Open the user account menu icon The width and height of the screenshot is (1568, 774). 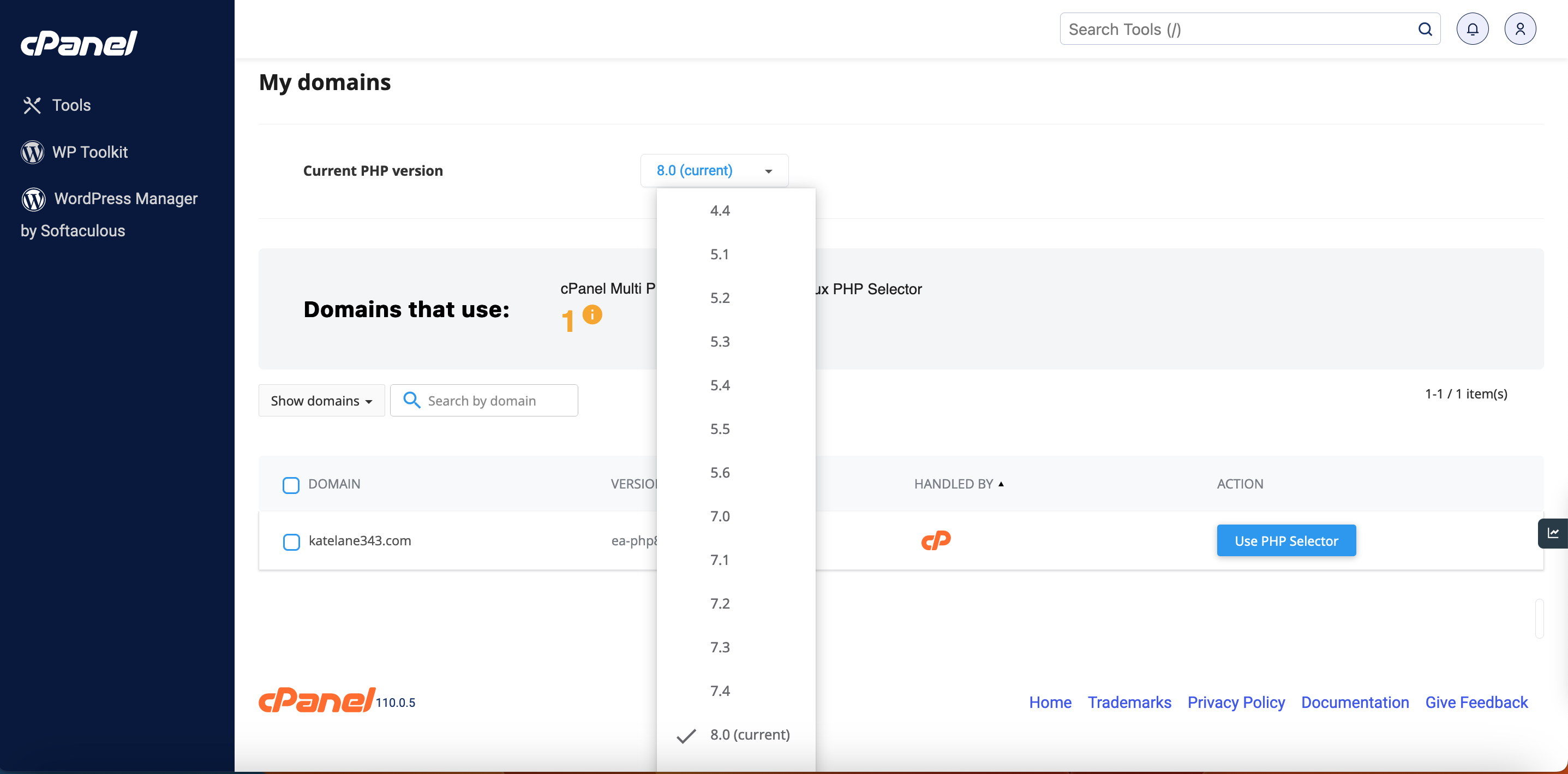1519,29
